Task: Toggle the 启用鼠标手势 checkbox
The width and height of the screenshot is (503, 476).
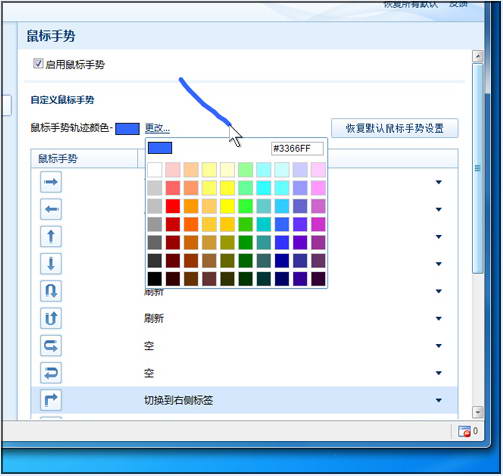Action: 38,63
